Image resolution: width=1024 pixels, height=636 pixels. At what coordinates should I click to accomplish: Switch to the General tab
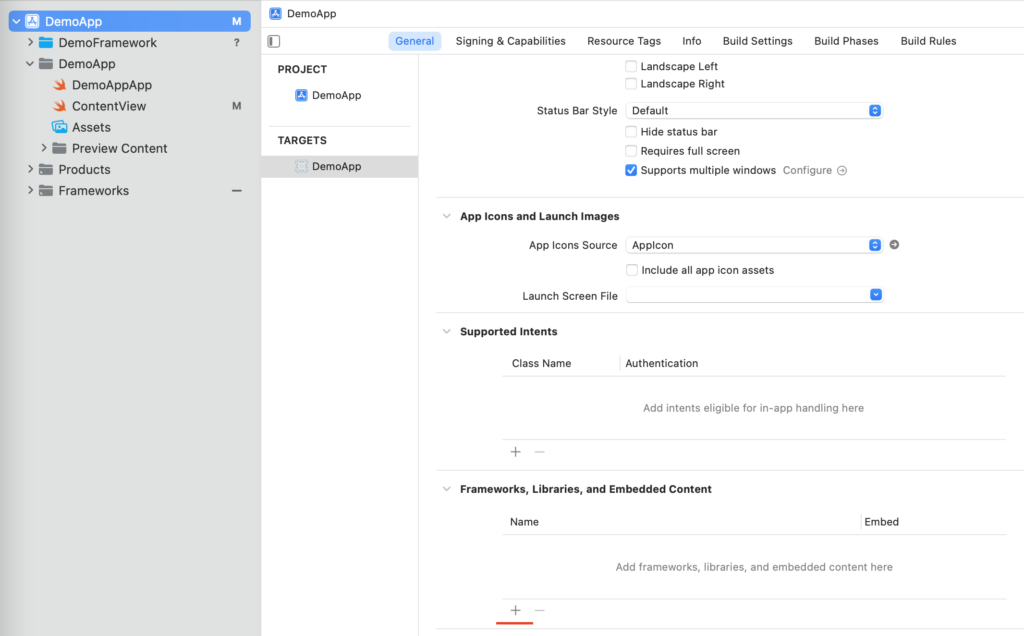pyautogui.click(x=415, y=41)
